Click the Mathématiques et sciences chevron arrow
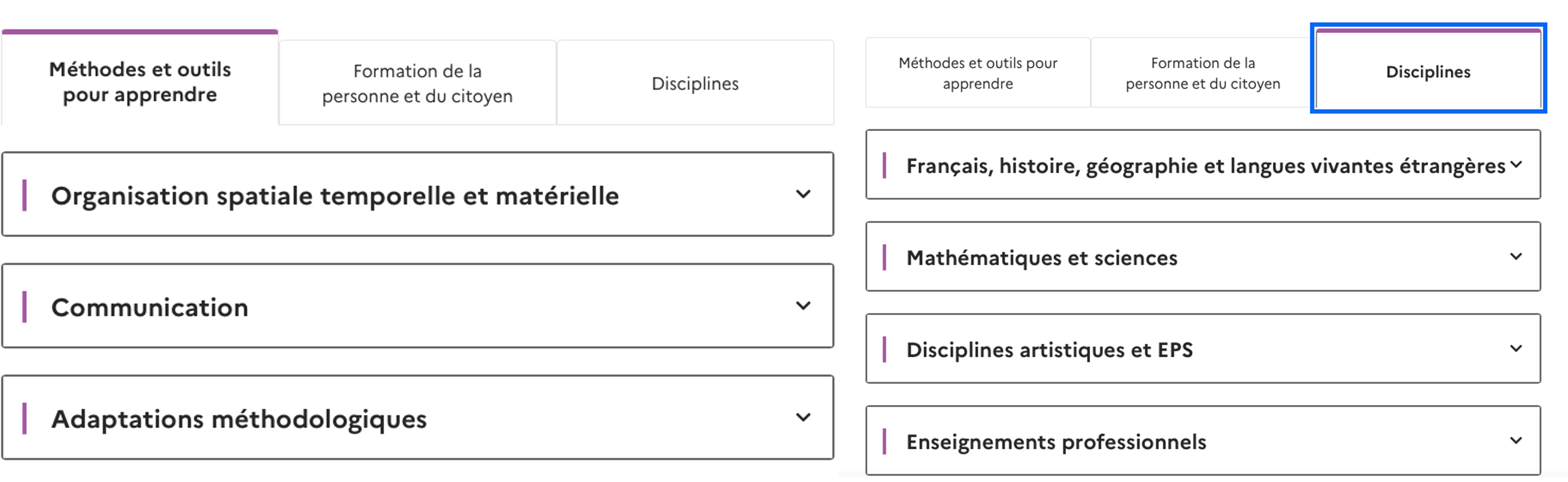This screenshot has width=1568, height=482. coord(1516,256)
